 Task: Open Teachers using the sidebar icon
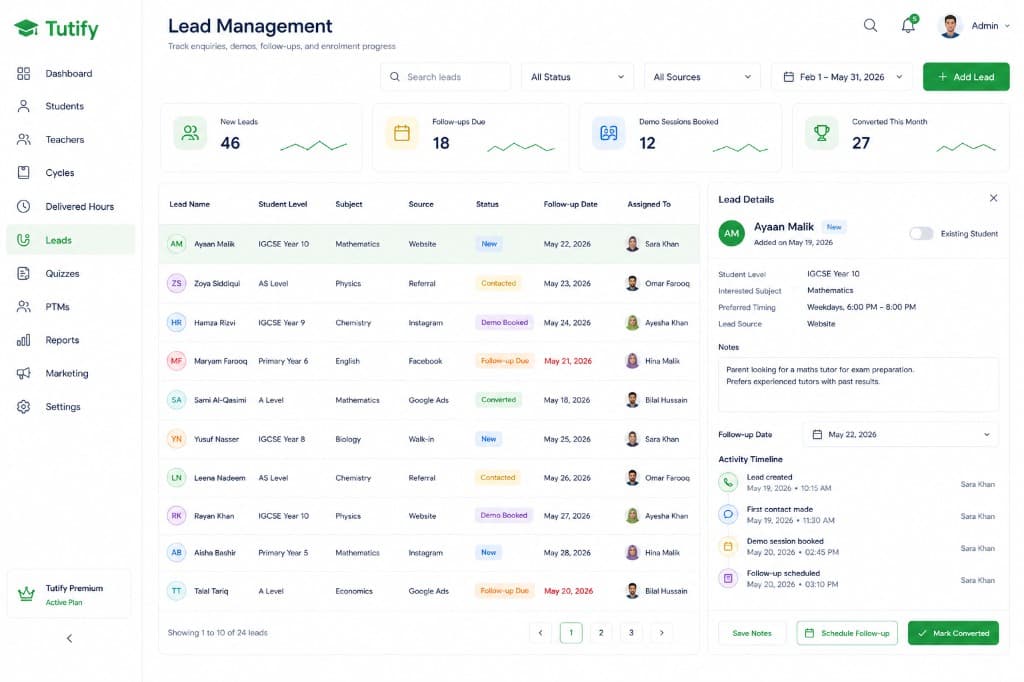(x=24, y=139)
